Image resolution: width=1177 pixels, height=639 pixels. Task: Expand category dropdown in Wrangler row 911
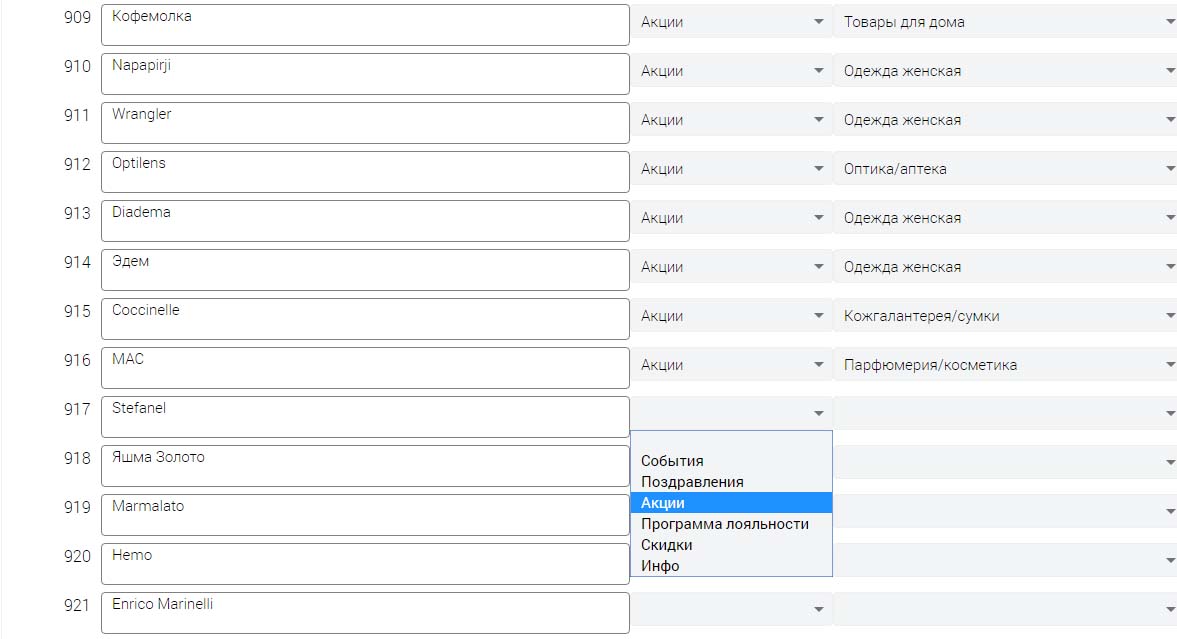pos(1004,120)
